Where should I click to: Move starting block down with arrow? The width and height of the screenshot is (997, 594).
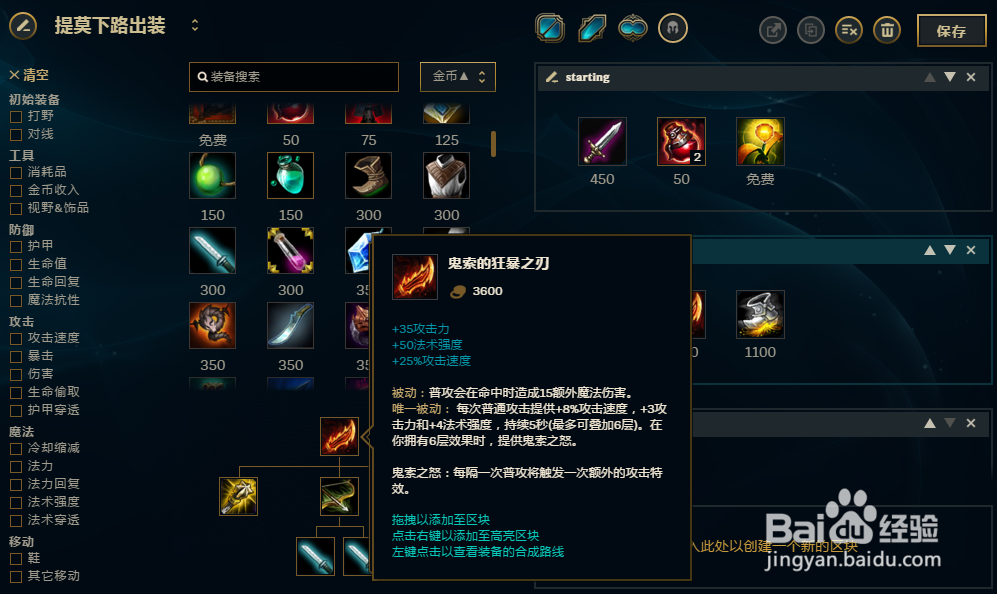tap(950, 77)
